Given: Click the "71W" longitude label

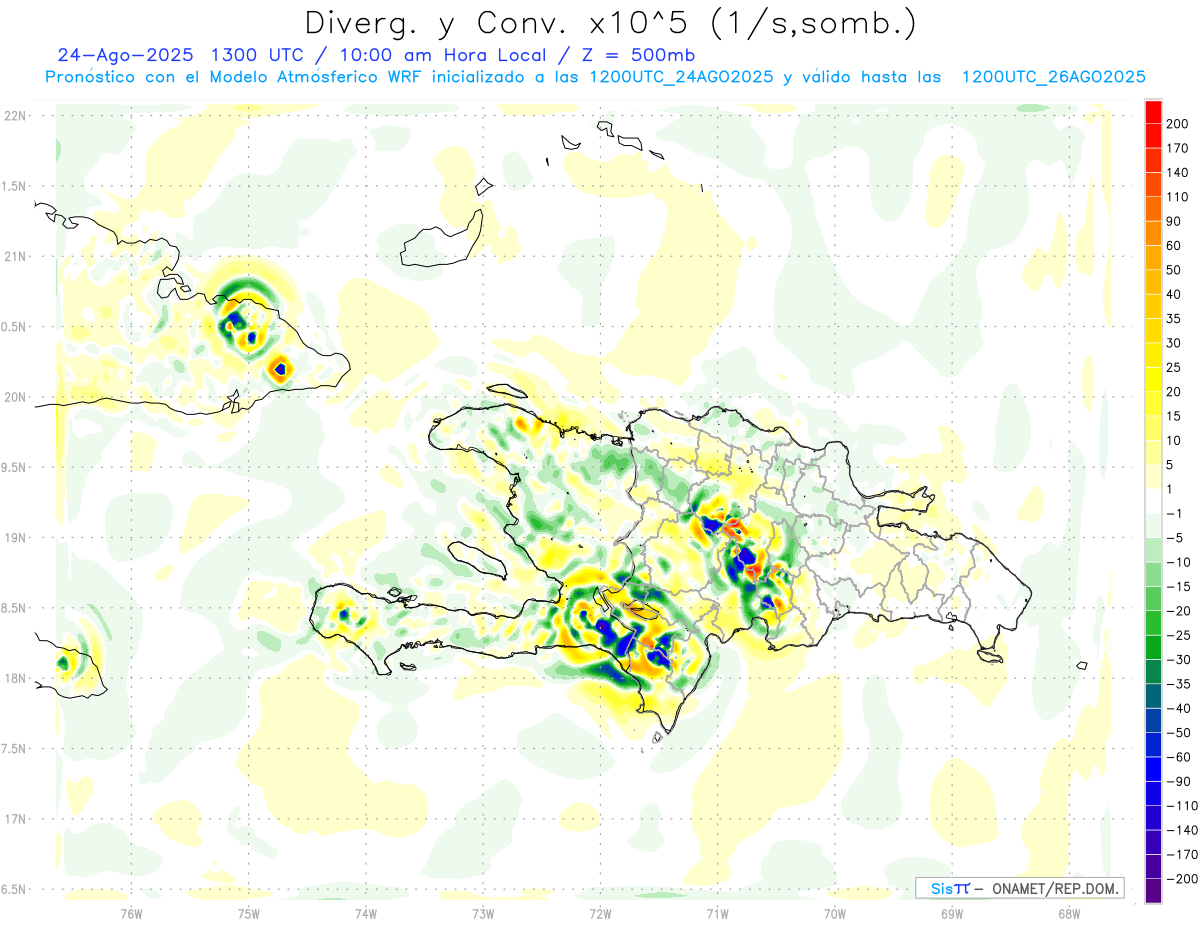Looking at the screenshot, I should [717, 913].
